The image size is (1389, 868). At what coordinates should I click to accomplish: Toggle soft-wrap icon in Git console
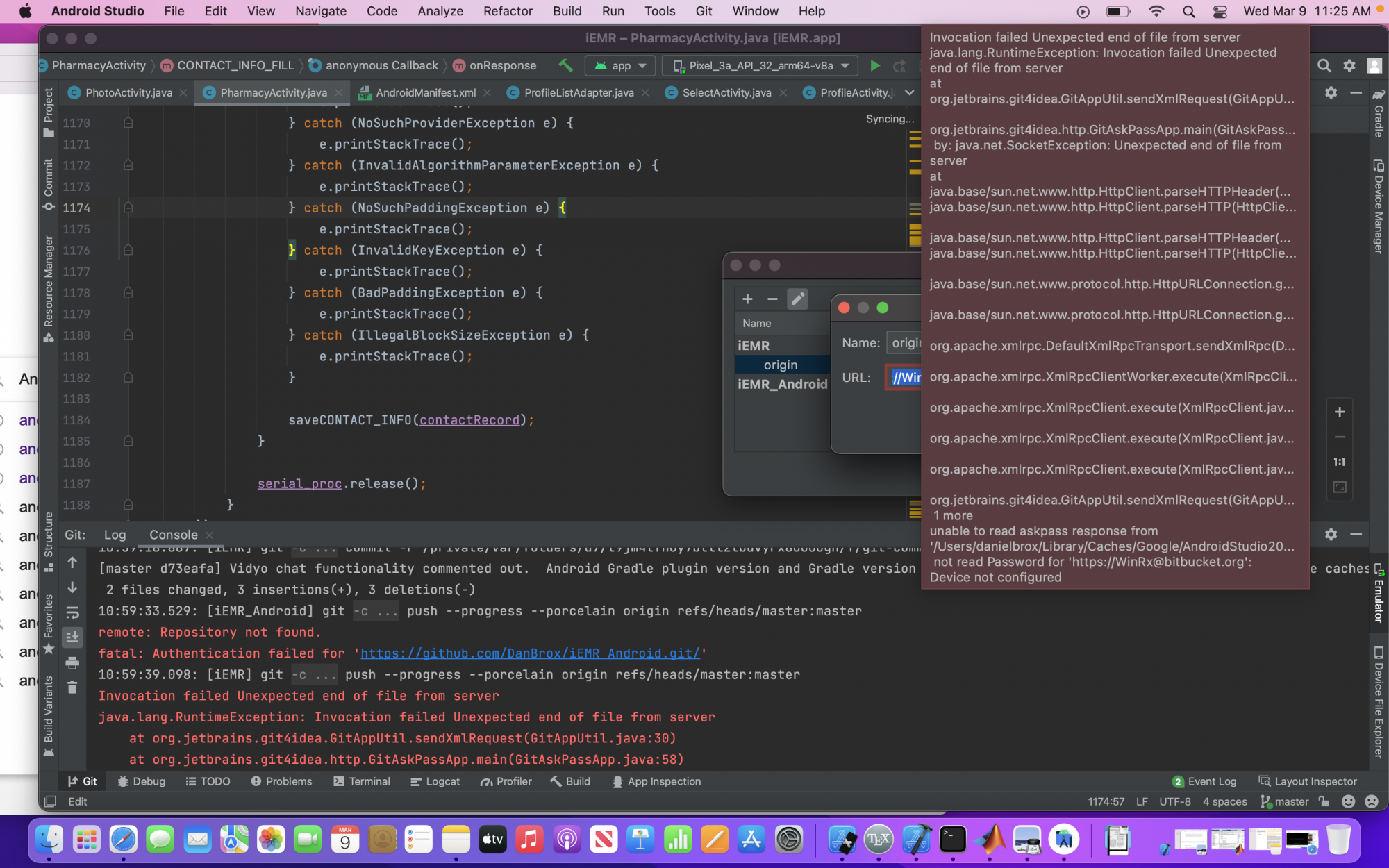tap(72, 612)
